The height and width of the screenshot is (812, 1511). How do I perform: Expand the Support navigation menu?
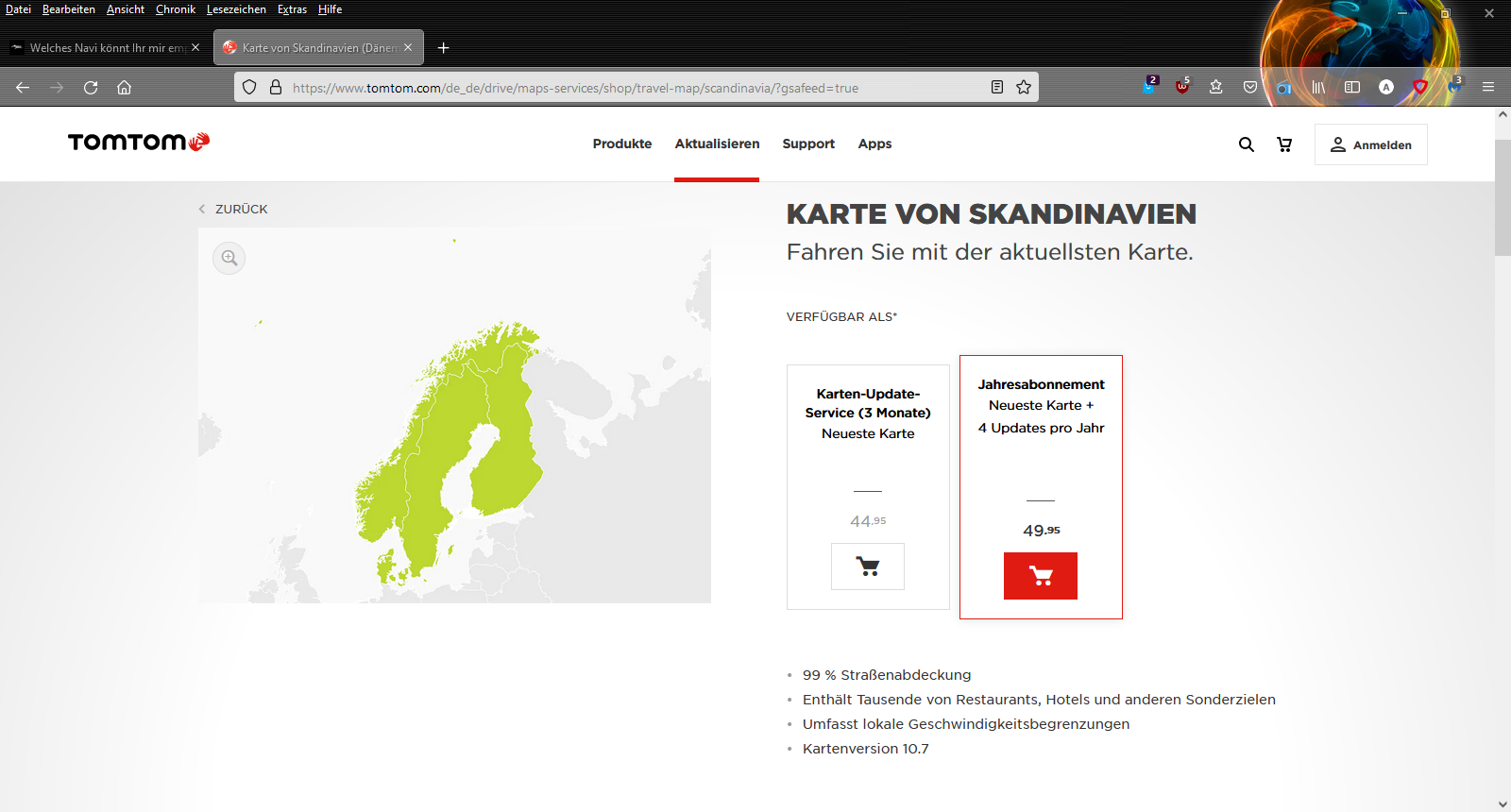point(808,144)
